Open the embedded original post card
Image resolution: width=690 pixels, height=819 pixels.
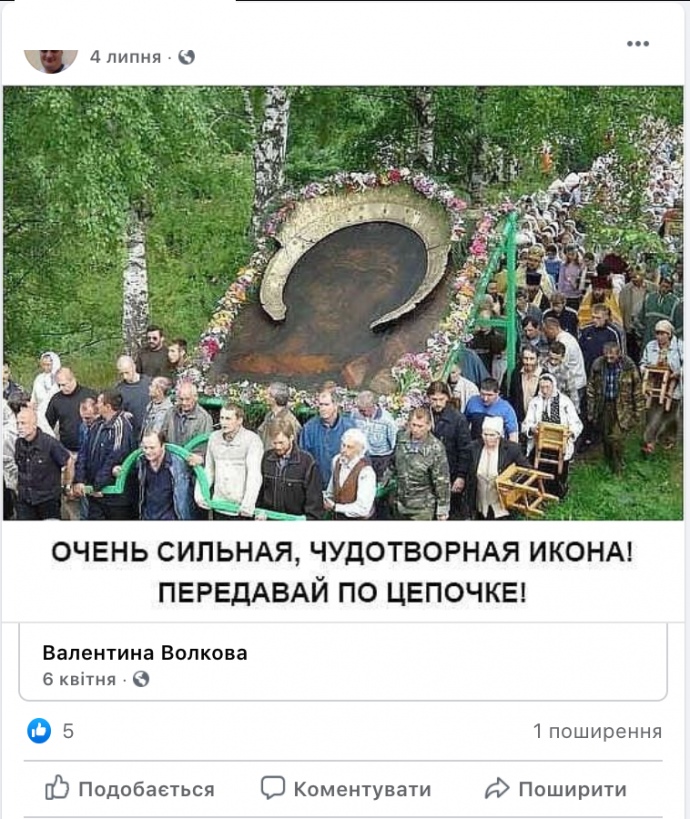click(x=343, y=662)
